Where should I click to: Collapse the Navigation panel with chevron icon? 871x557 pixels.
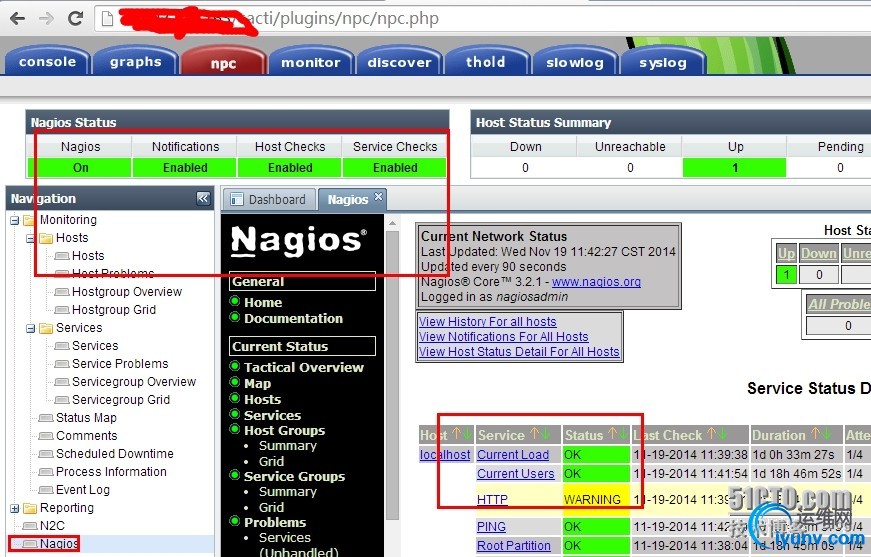click(203, 198)
